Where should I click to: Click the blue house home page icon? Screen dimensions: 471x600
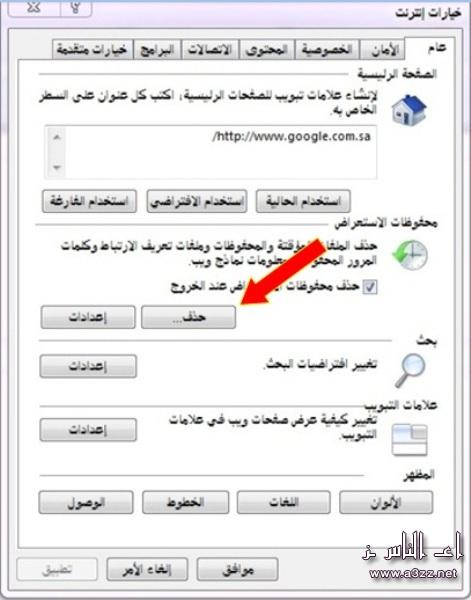pos(409,109)
